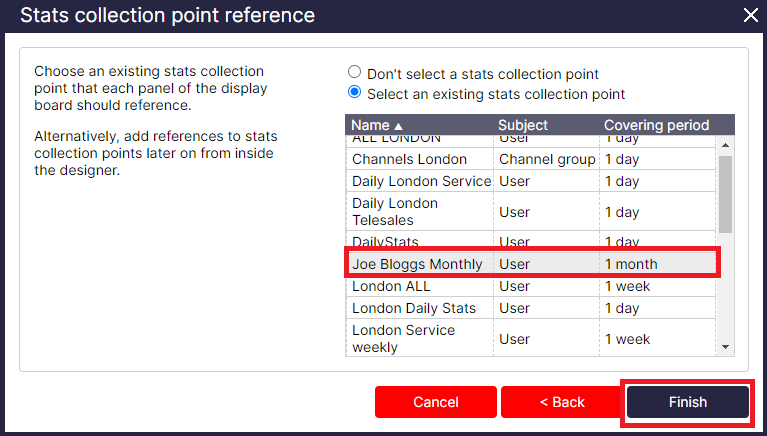Click the Subject column header

pos(523,125)
